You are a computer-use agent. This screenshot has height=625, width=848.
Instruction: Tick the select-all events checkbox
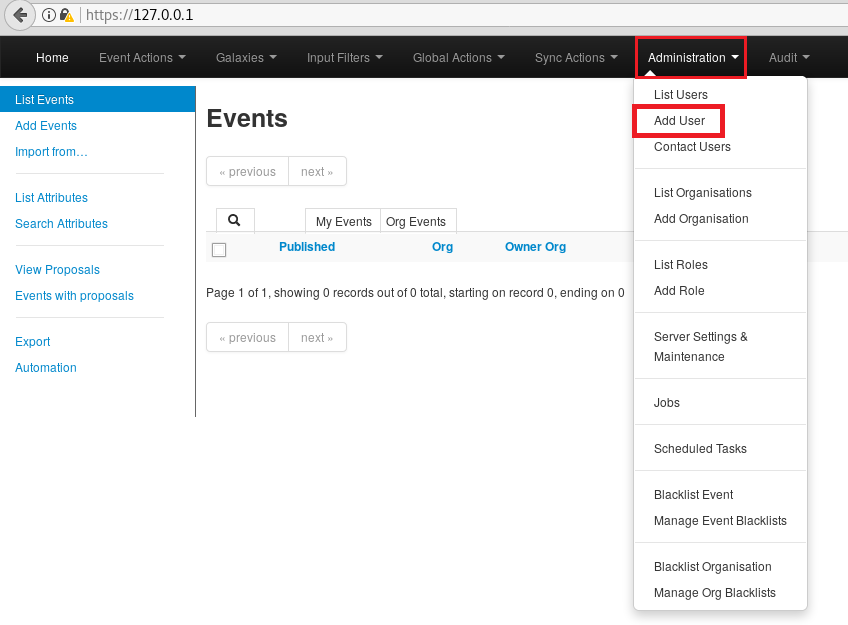219,250
